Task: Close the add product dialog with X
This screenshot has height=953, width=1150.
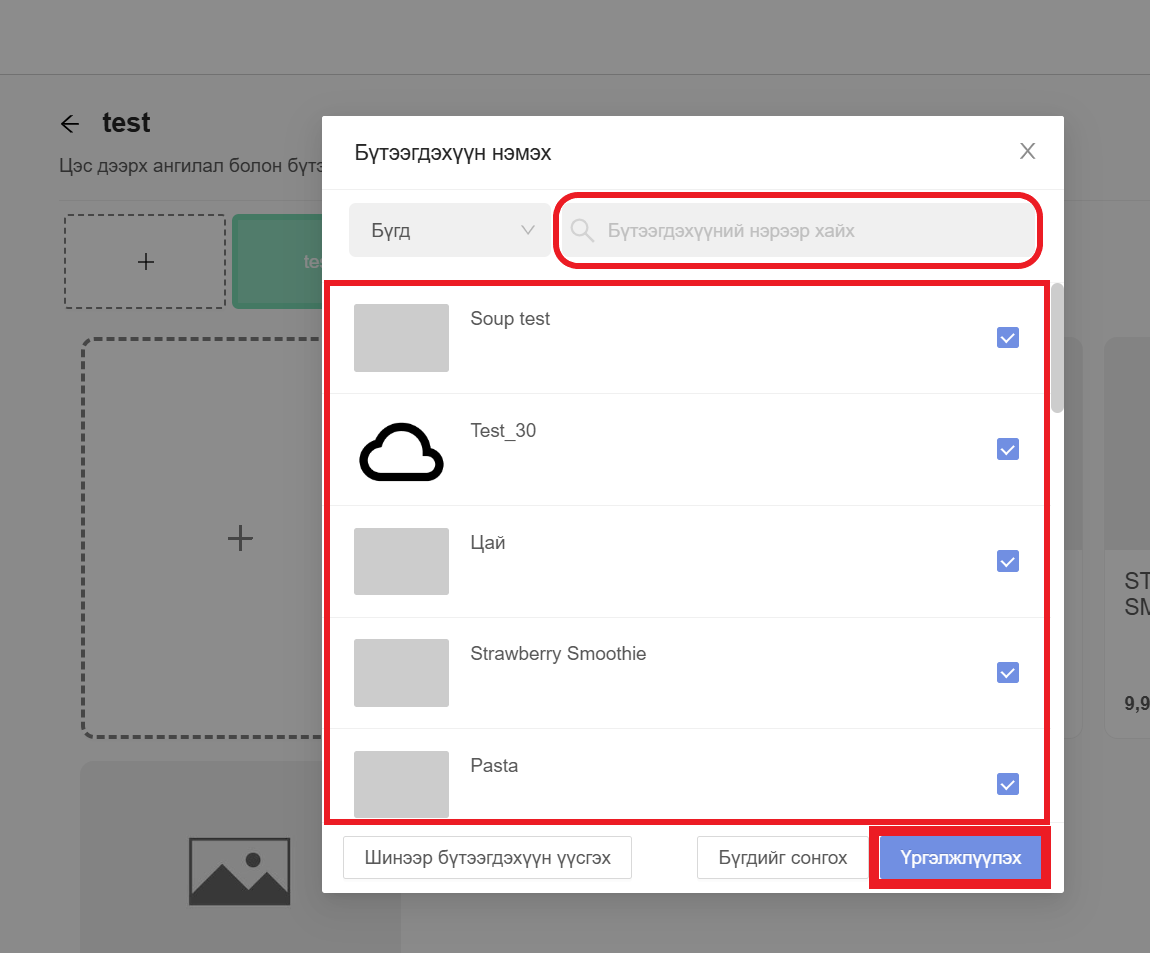Action: [x=1027, y=152]
